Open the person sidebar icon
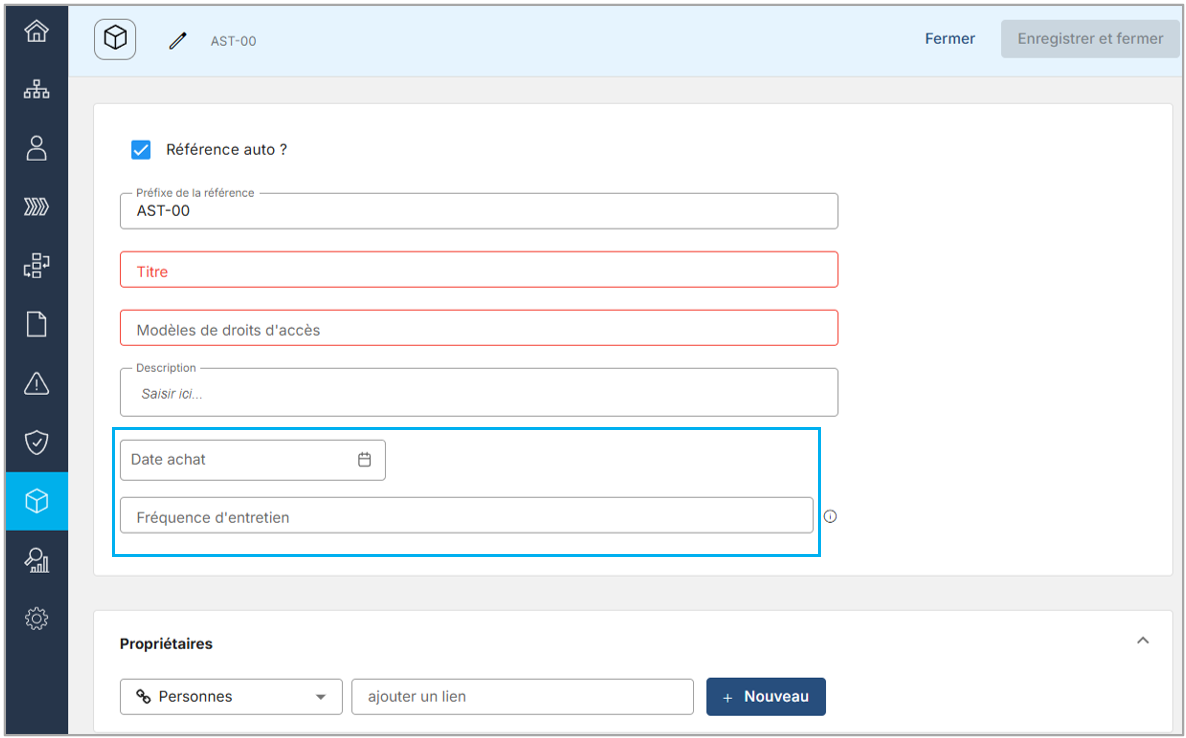This screenshot has width=1186, height=738. 37,148
